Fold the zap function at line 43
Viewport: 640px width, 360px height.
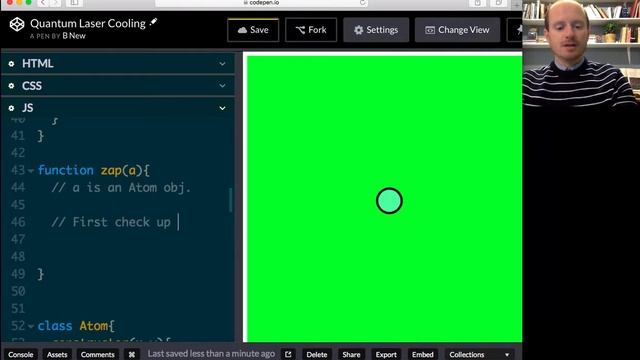(x=31, y=171)
